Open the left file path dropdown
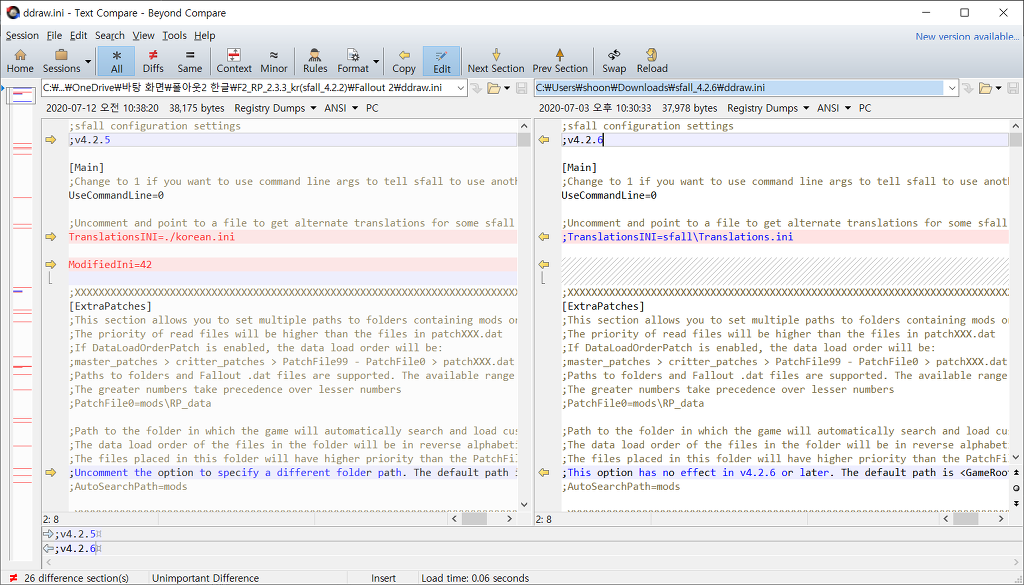This screenshot has height=585, width=1024. [461, 88]
